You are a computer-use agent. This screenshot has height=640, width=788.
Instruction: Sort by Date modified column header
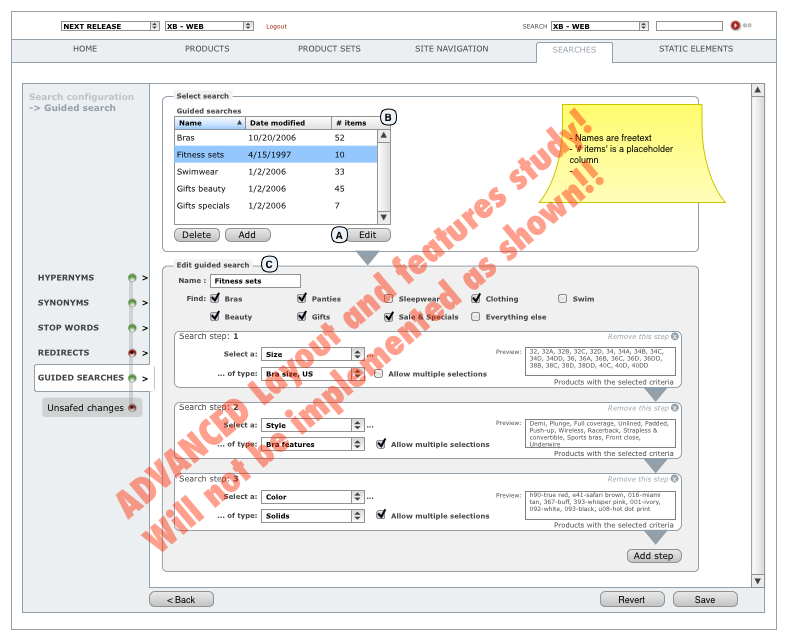click(288, 123)
